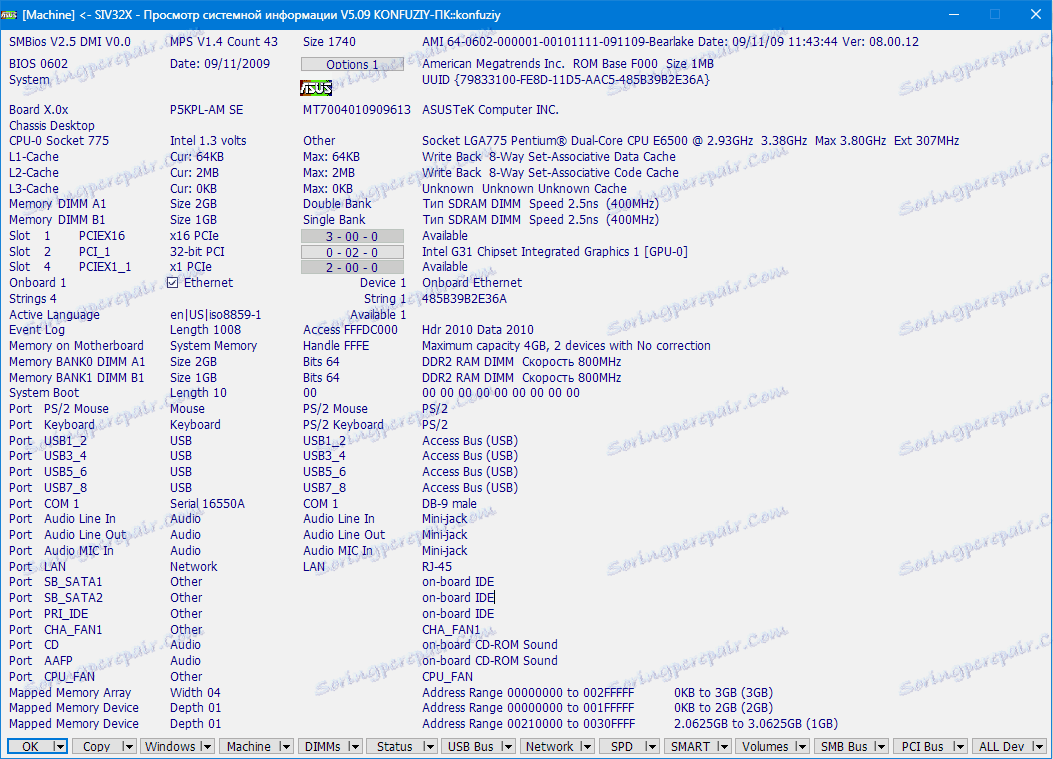
Task: Open the Copy dropdown arrow
Action: 128,746
